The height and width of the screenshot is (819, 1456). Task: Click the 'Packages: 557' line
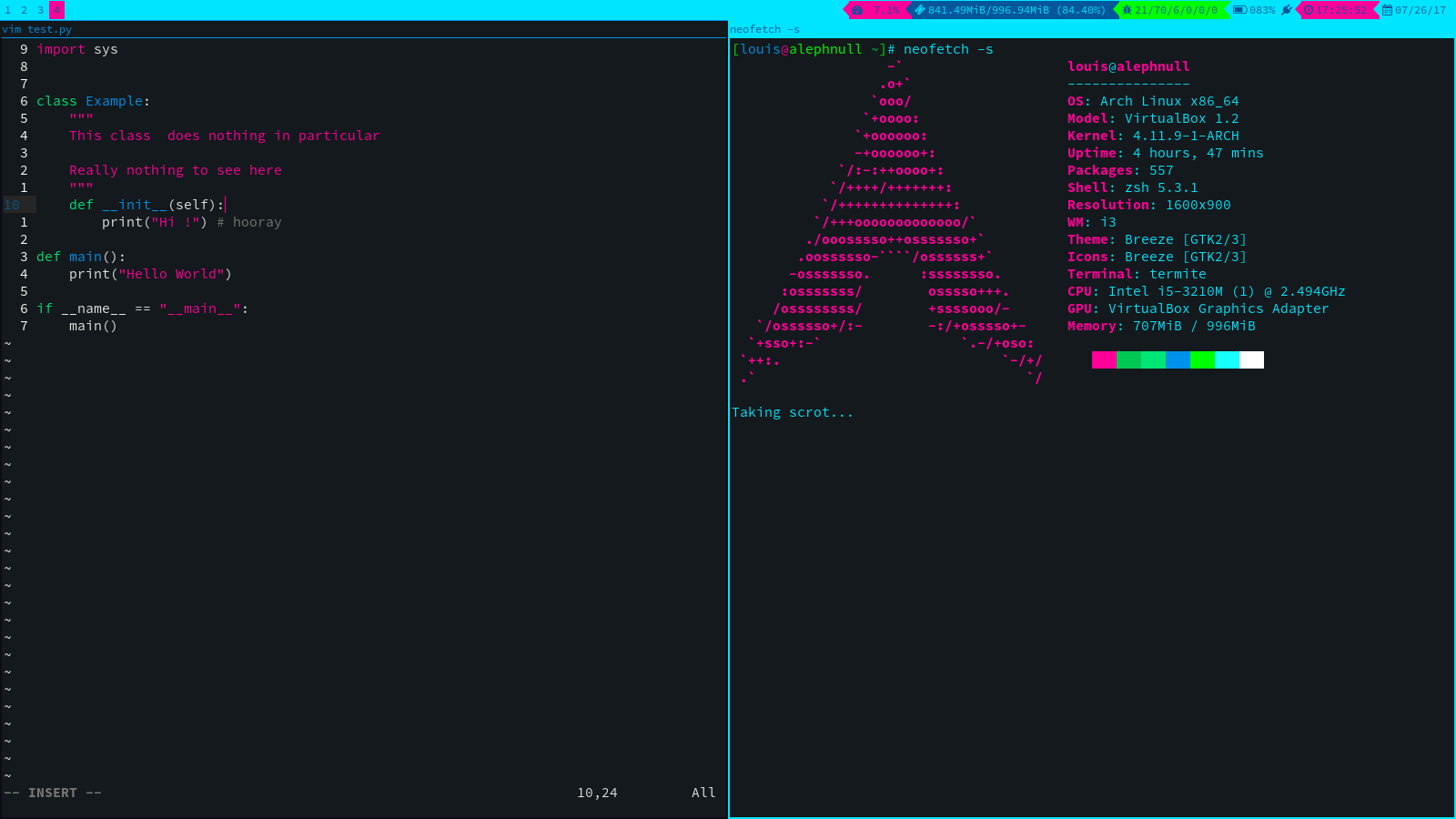(1120, 170)
